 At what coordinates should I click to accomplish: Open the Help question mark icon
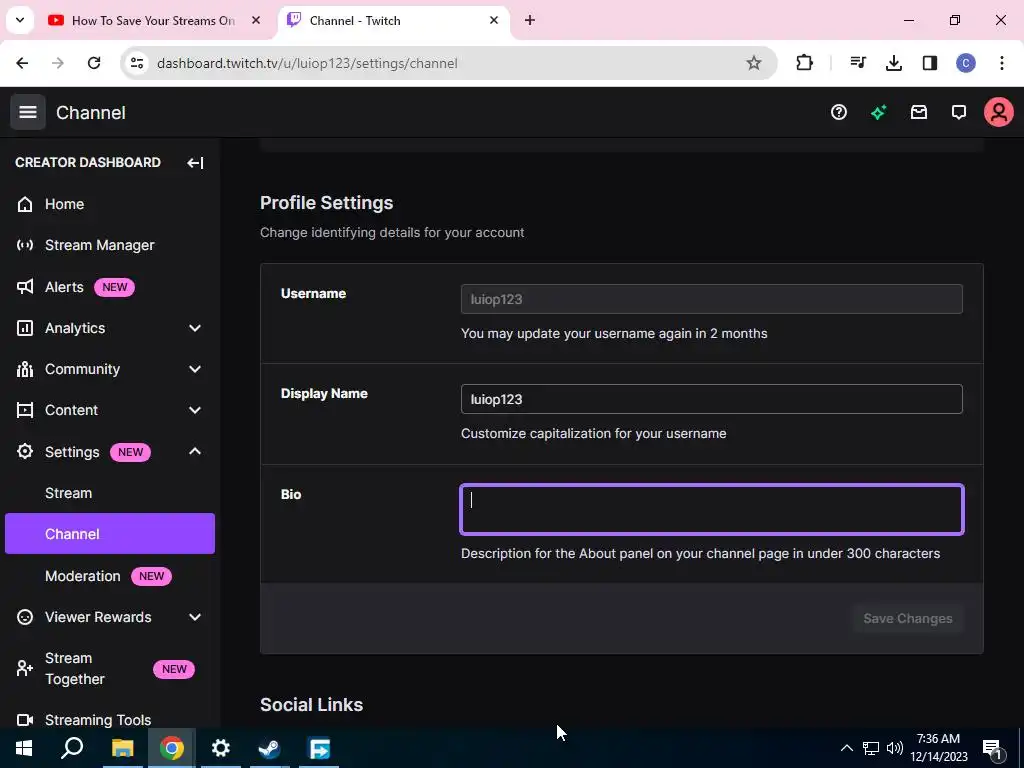(839, 112)
